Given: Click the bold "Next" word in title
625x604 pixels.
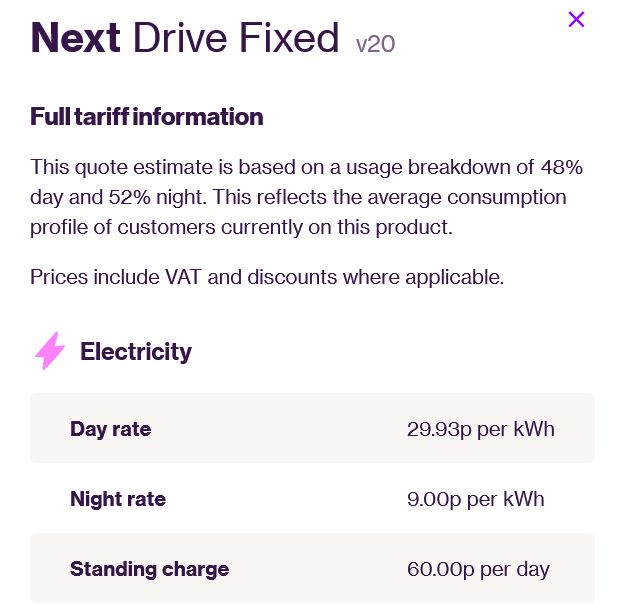Looking at the screenshot, I should click(75, 38).
